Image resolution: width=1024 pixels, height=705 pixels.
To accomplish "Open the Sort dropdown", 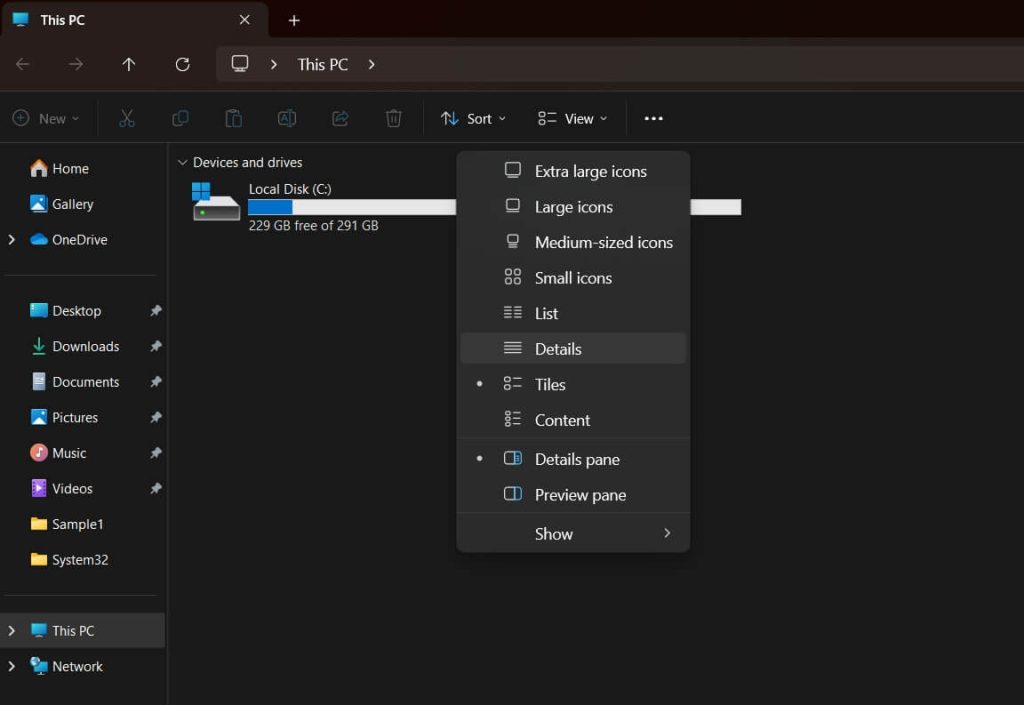I will [473, 118].
